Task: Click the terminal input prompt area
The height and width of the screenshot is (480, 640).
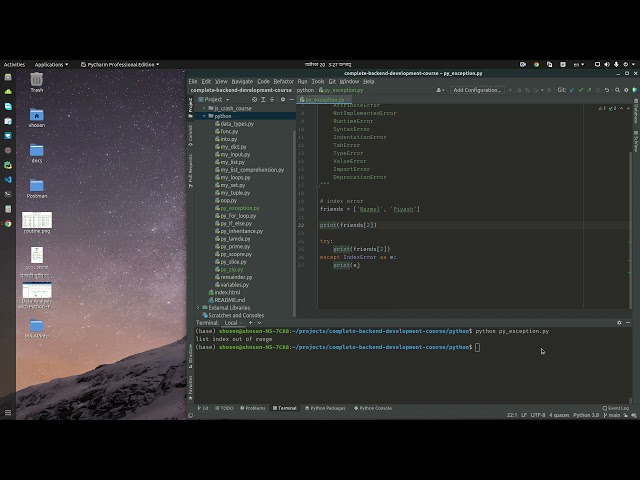Action: point(477,347)
